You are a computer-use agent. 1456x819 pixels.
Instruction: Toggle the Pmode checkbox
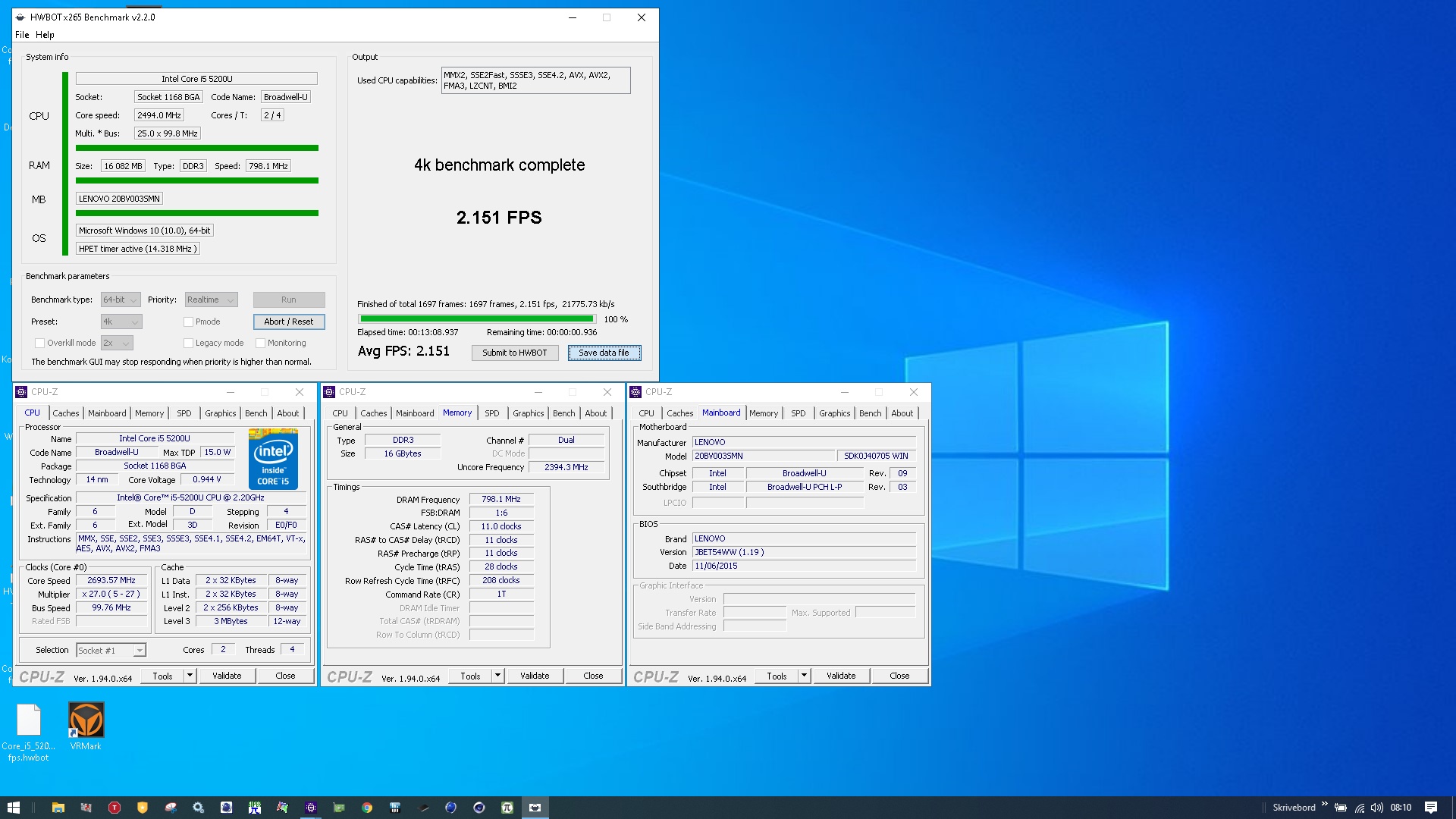point(188,322)
